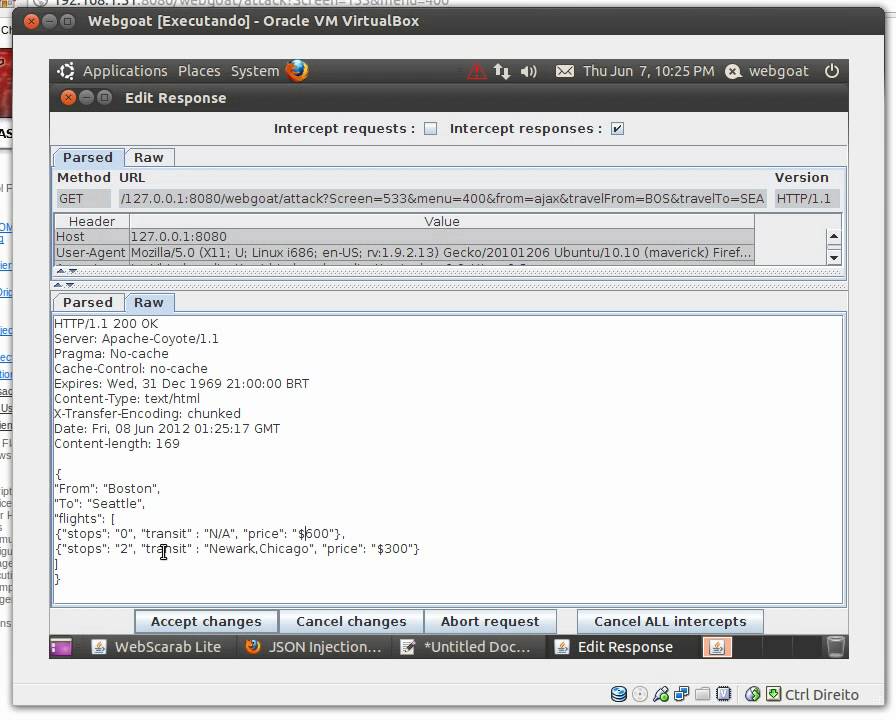Click the red warning triangle indicator
The width and height of the screenshot is (896, 720).
pos(477,71)
